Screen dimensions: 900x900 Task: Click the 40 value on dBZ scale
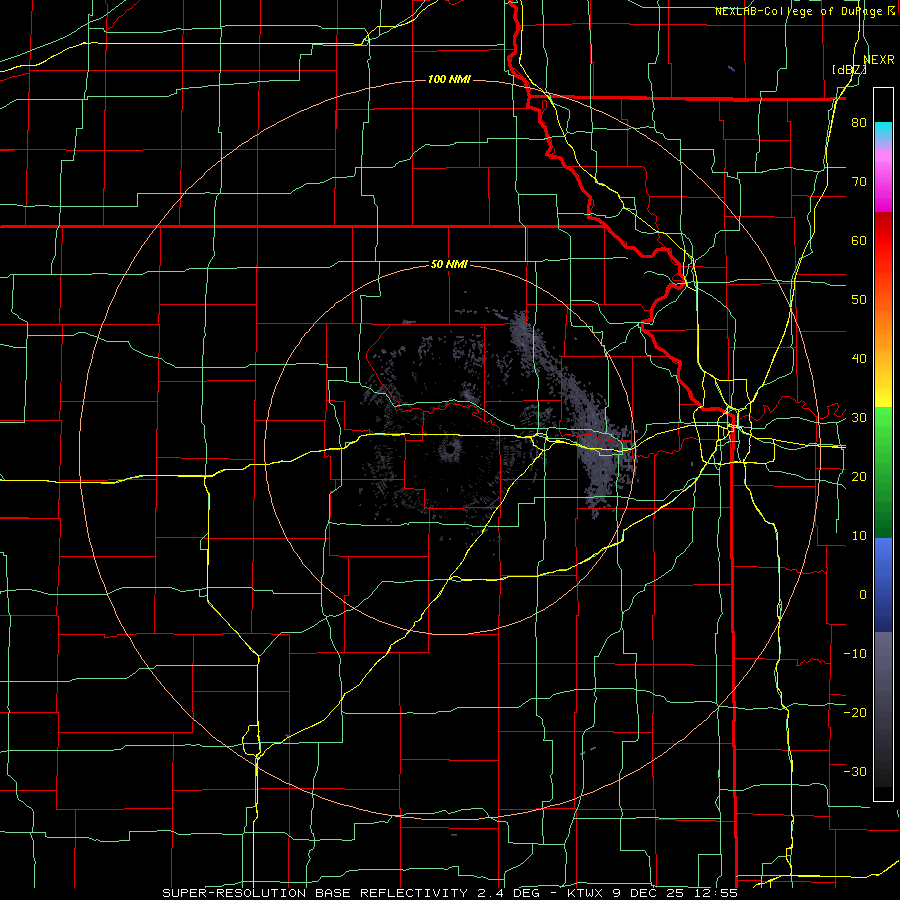[859, 359]
